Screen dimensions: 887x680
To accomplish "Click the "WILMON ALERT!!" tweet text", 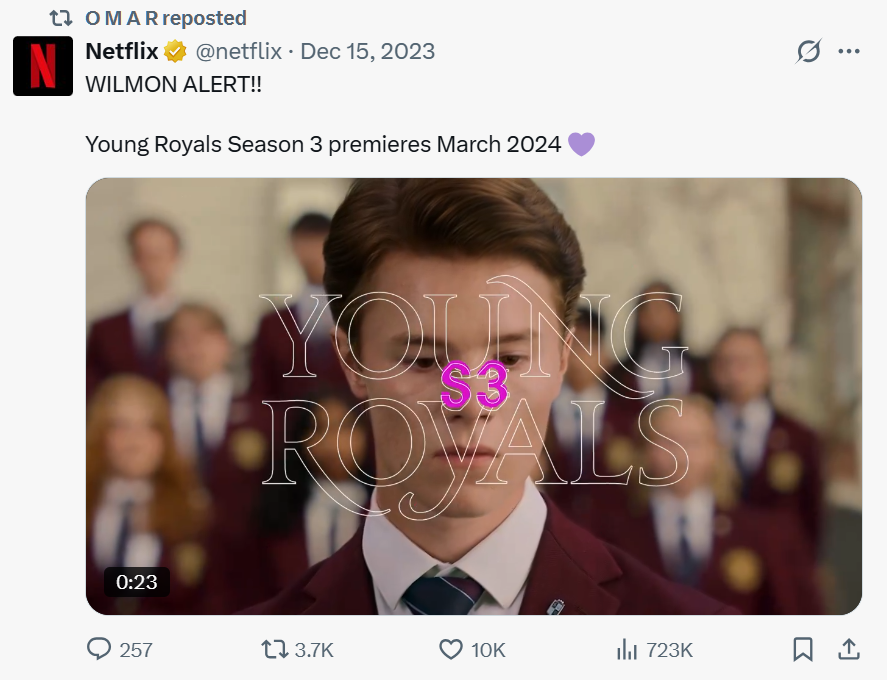I will [173, 84].
